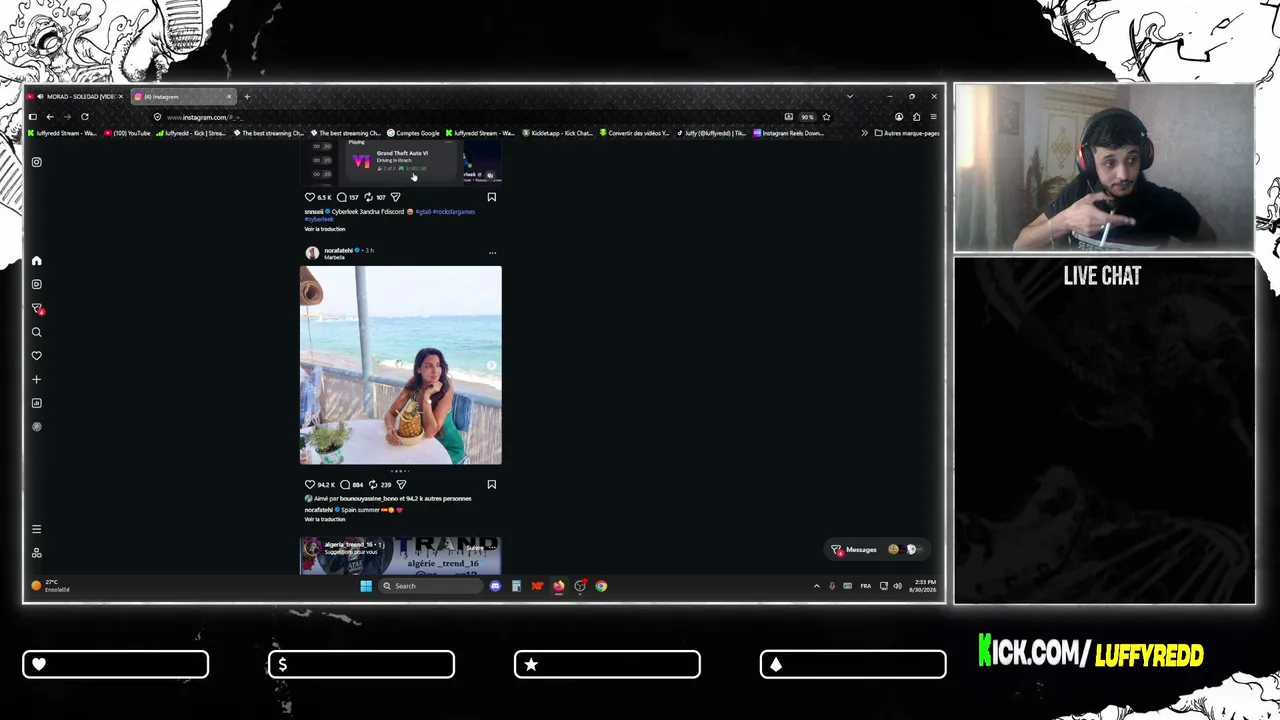Image resolution: width=1280 pixels, height=720 pixels.
Task: Open Reels in the Instagram sidebar
Action: pos(37,284)
